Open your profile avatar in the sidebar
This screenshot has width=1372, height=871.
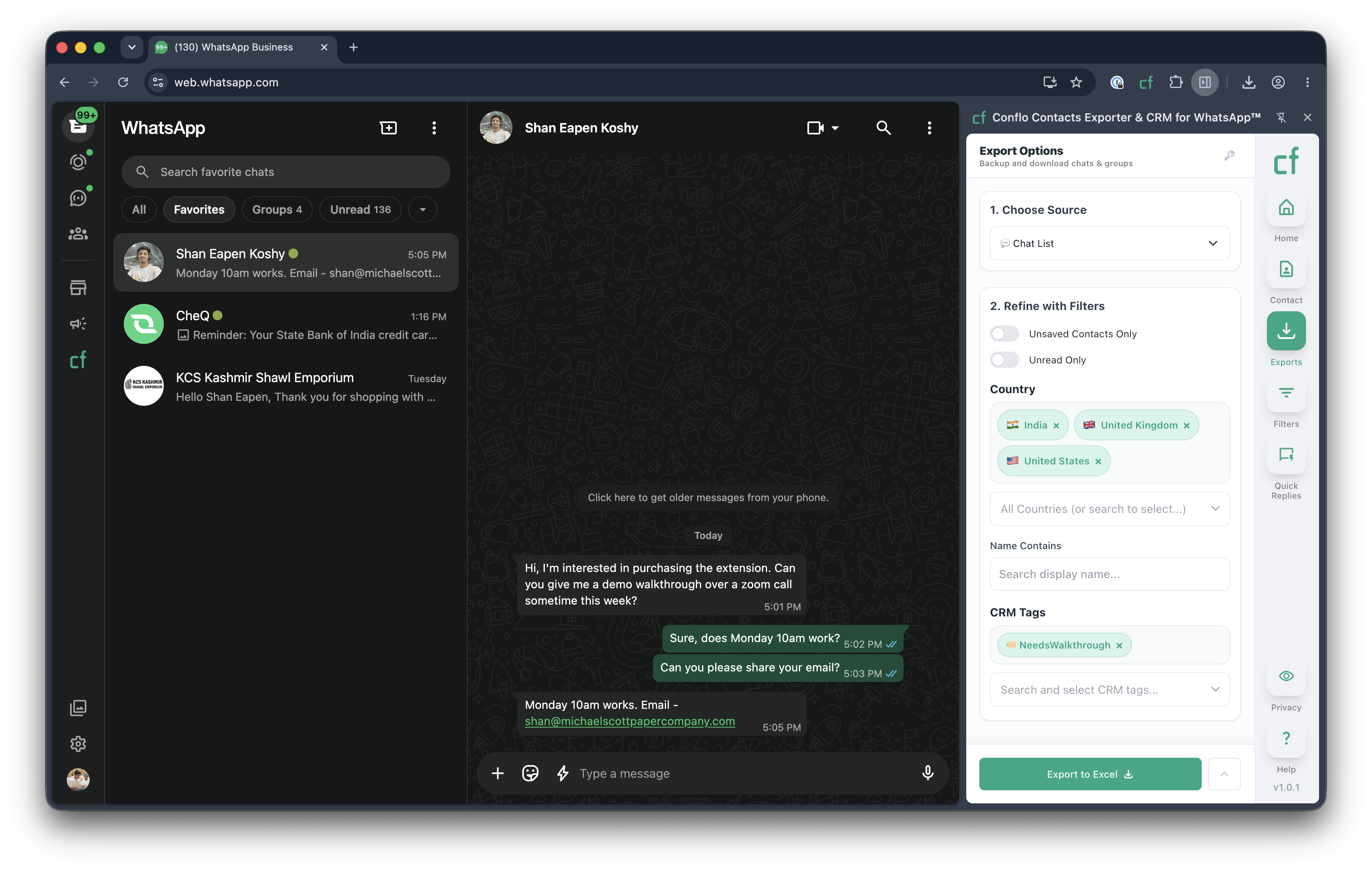pyautogui.click(x=78, y=779)
